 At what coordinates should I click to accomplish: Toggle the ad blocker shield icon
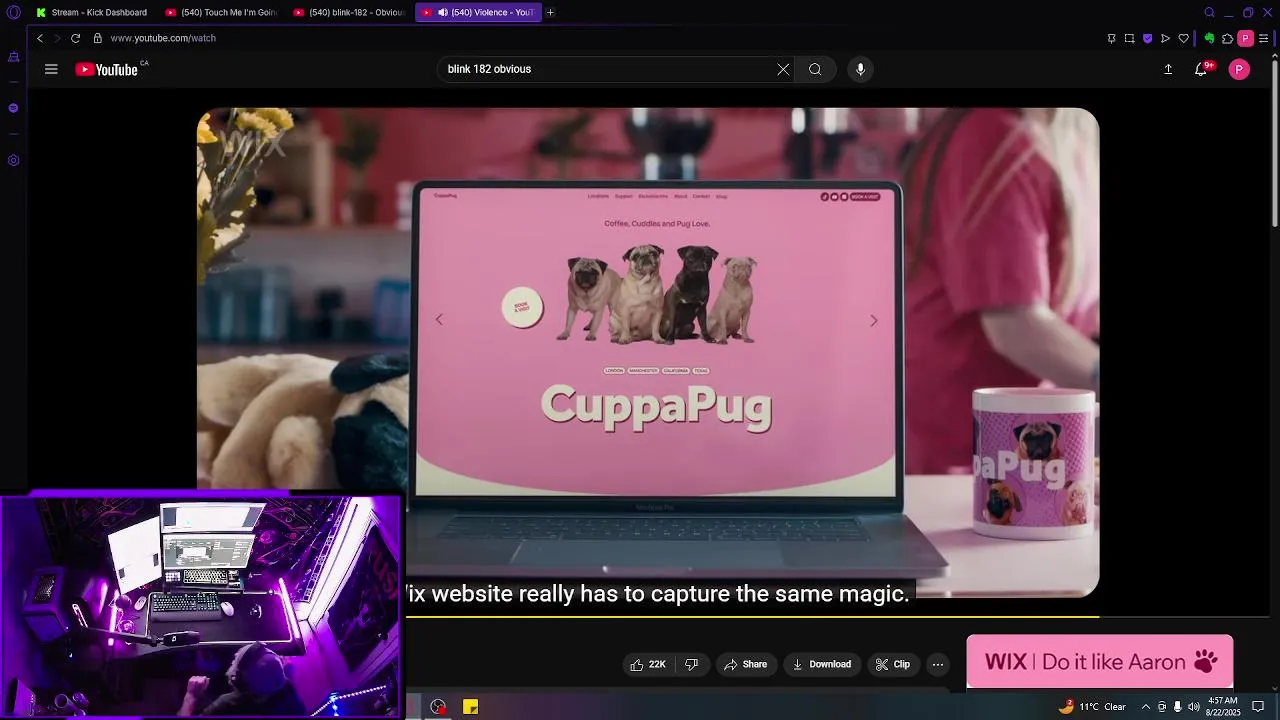coord(1147,38)
